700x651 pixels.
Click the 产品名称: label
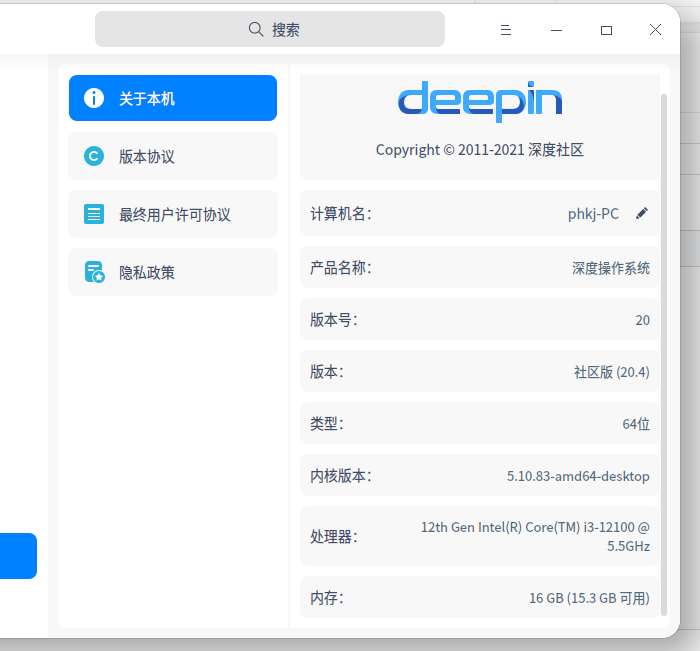coord(341,268)
